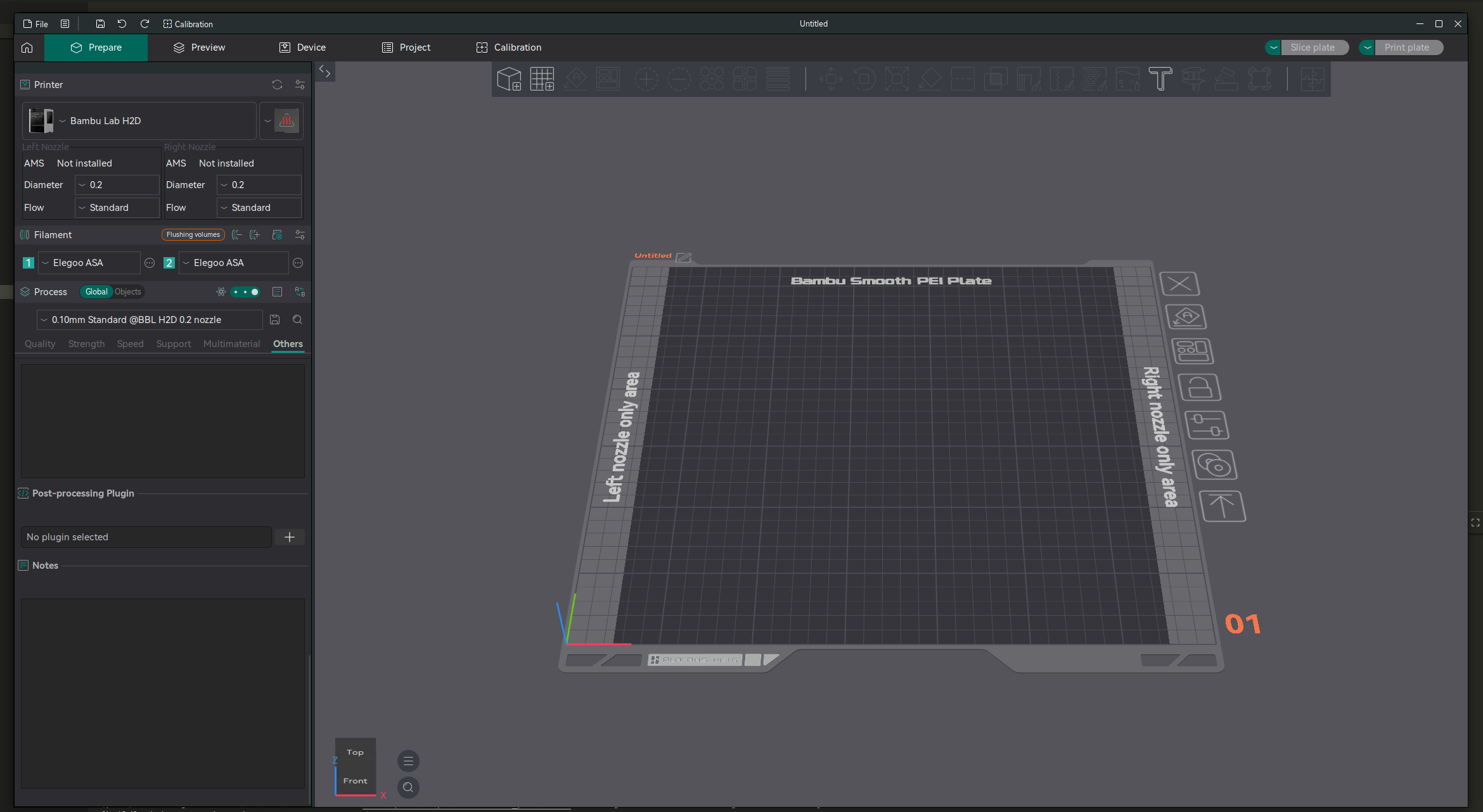Switch to the Preview tab
The height and width of the screenshot is (812, 1483).
[x=199, y=48]
